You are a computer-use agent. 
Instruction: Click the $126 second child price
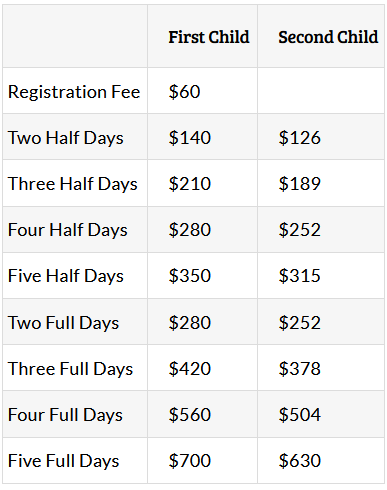300,137
